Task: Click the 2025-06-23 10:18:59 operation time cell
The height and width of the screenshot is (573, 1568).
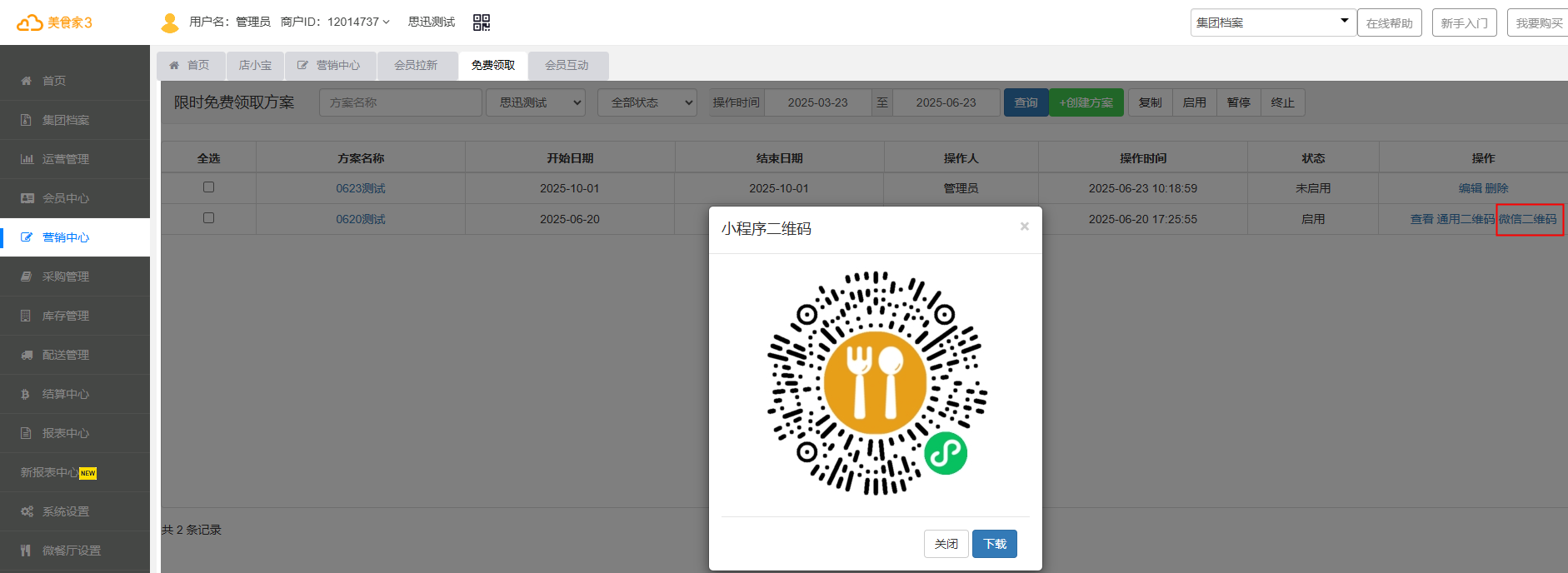Action: [1143, 188]
